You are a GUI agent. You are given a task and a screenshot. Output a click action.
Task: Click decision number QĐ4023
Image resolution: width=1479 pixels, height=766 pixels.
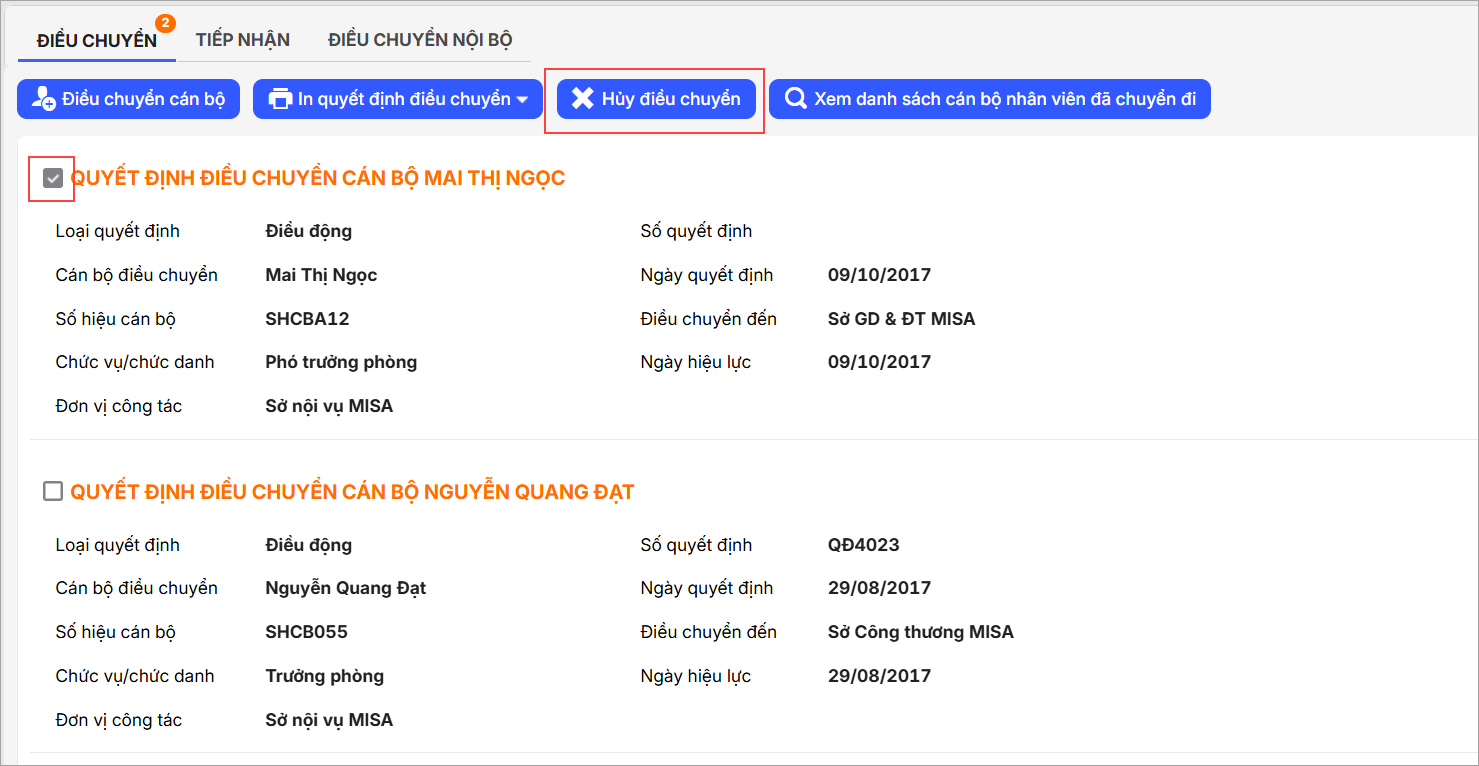(x=863, y=545)
